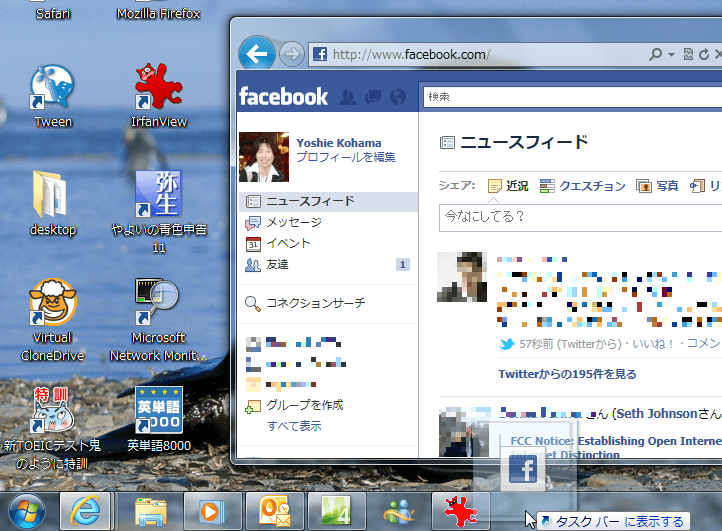Select the 近況 share tab
The image size is (722, 531).
(508, 186)
